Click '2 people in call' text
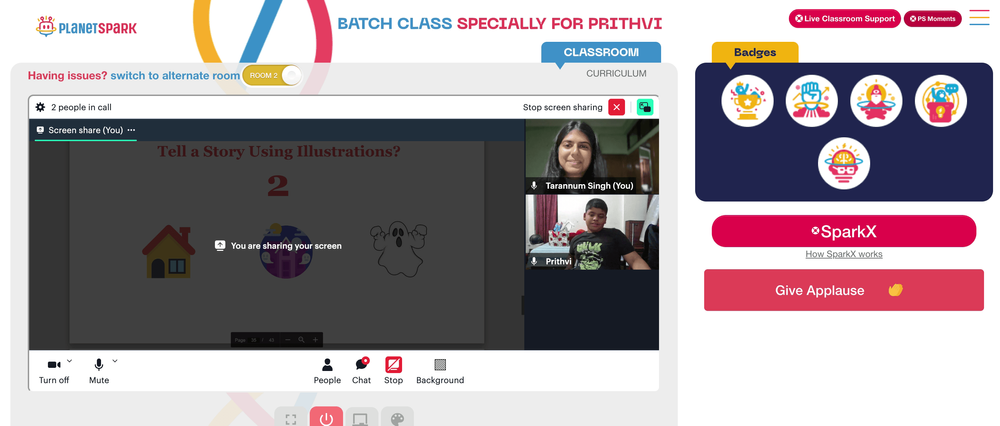This screenshot has width=1000, height=426. 81,107
